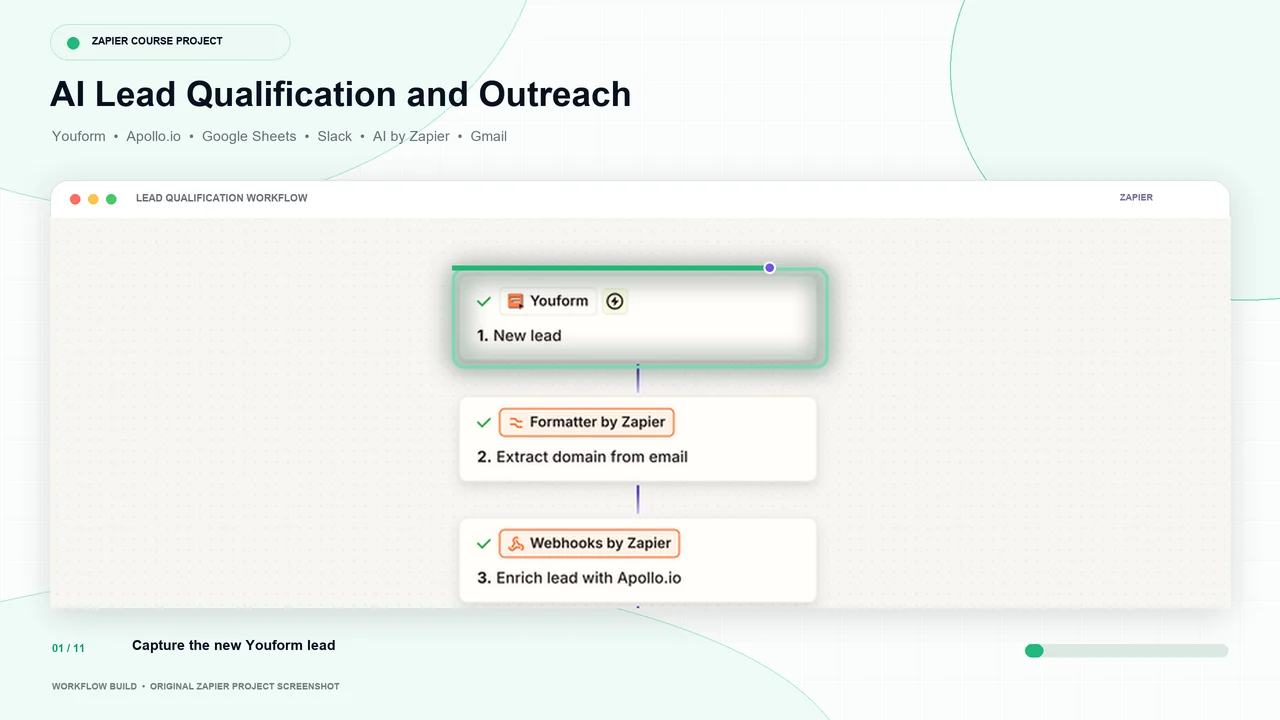The height and width of the screenshot is (720, 1280).
Task: Click the ZAPIER label in the window title bar
Action: coord(1136,198)
